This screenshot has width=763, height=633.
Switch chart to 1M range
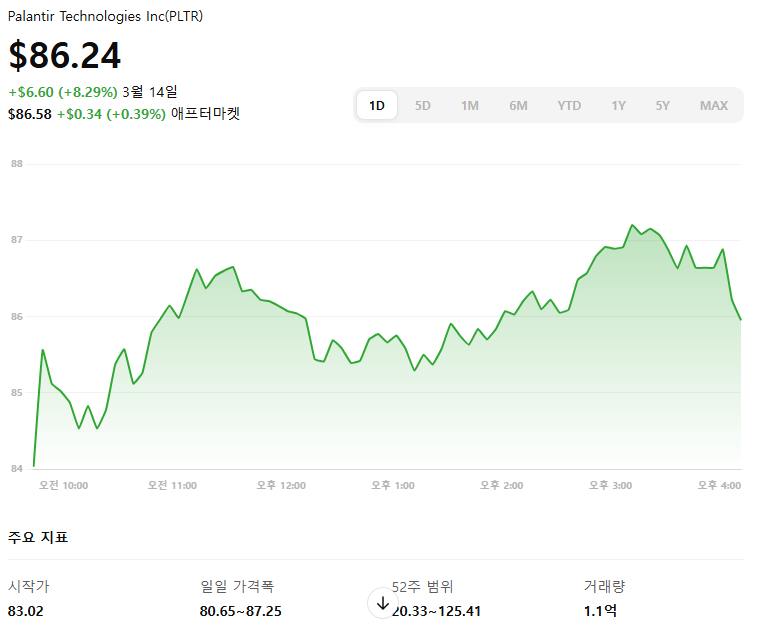pyautogui.click(x=470, y=106)
